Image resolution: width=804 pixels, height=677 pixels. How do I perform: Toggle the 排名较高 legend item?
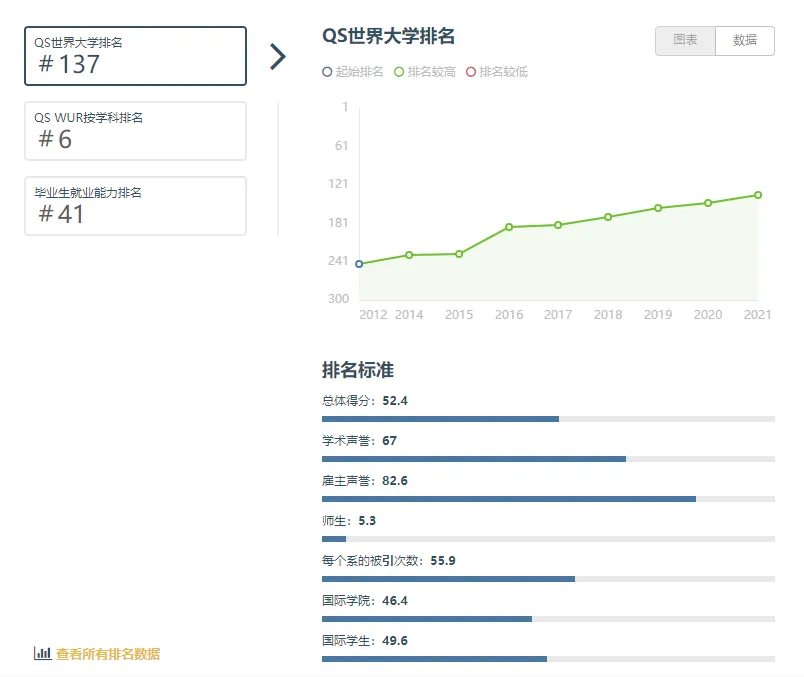pos(425,72)
